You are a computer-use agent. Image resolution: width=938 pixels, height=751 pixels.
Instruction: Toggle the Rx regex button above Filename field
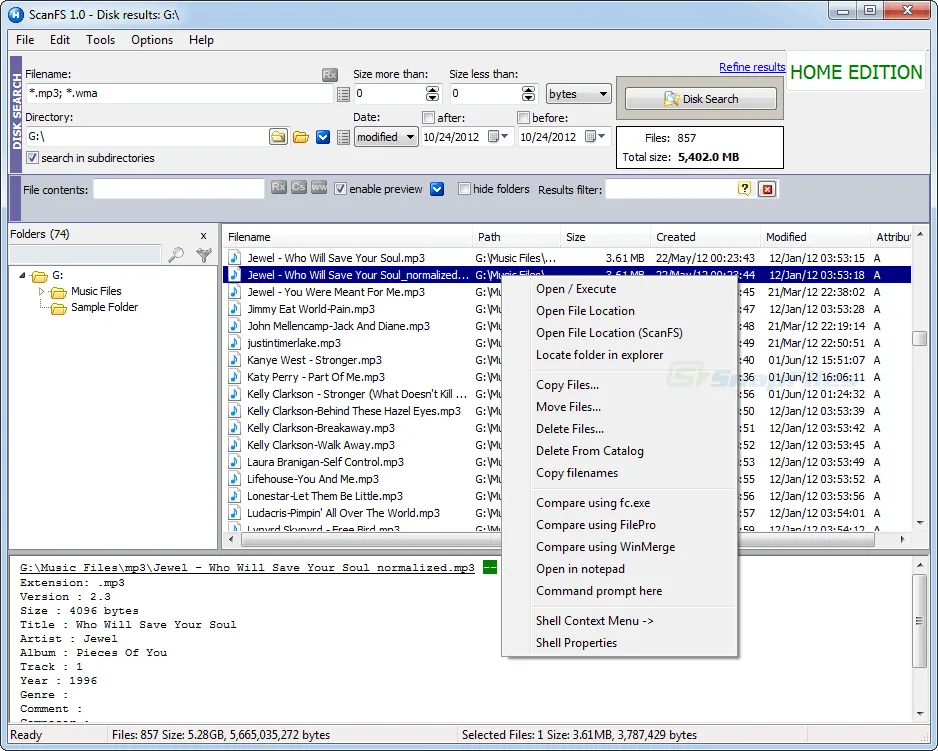coord(330,75)
